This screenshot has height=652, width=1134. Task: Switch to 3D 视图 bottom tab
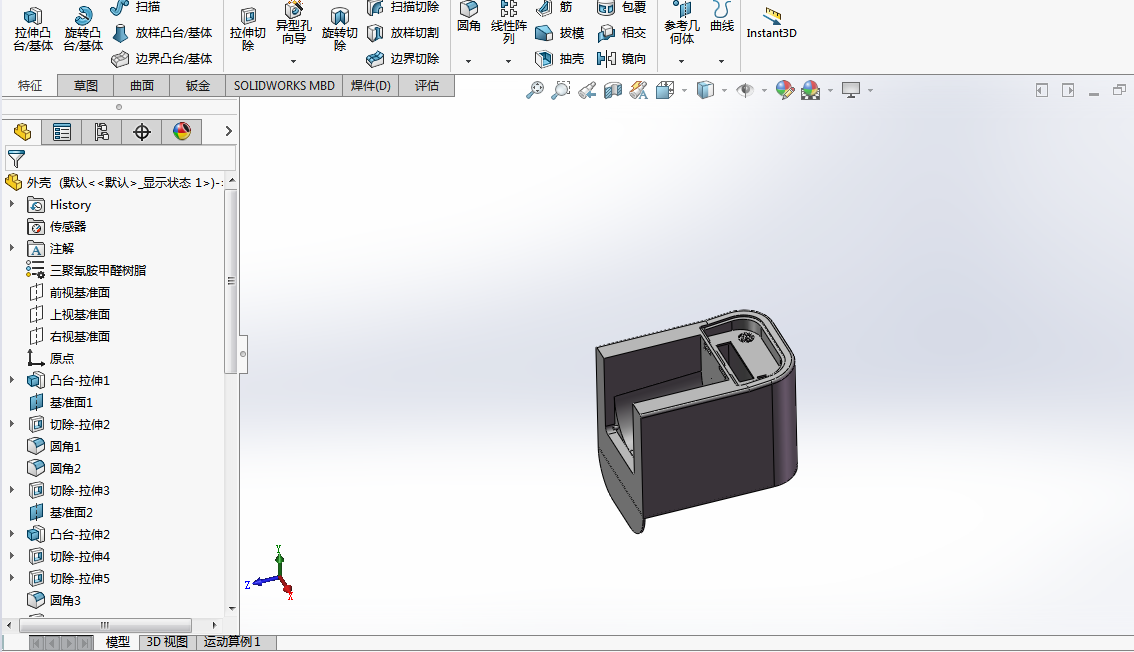coord(167,642)
